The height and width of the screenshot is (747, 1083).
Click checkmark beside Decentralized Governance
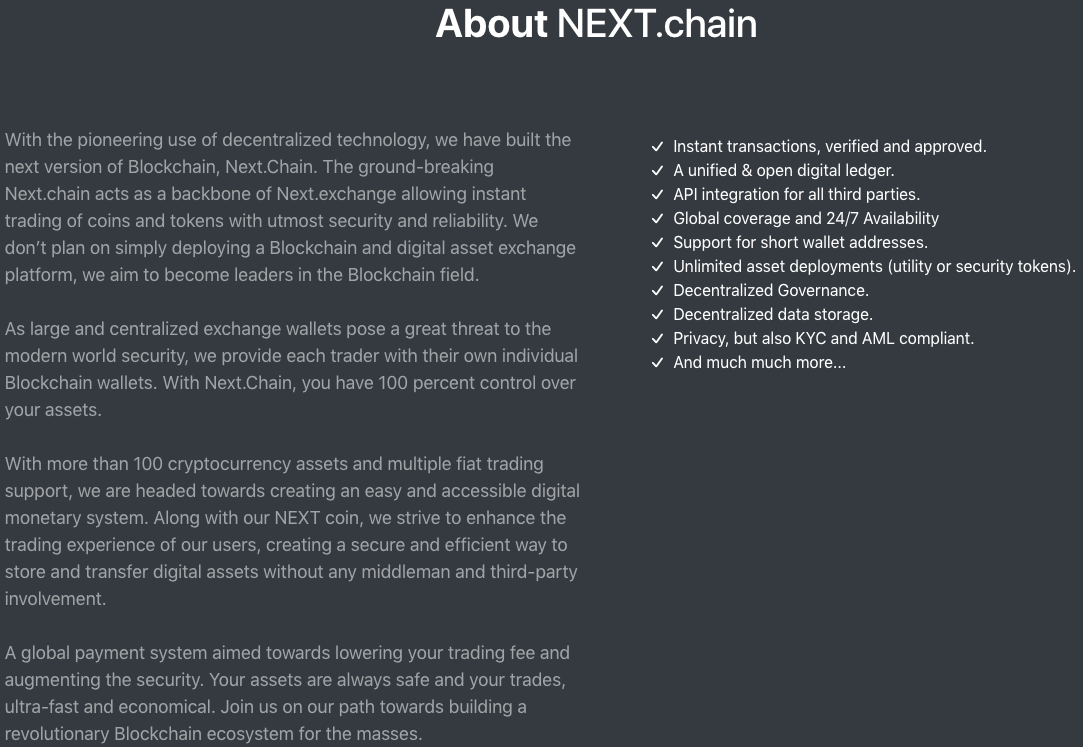[658, 291]
